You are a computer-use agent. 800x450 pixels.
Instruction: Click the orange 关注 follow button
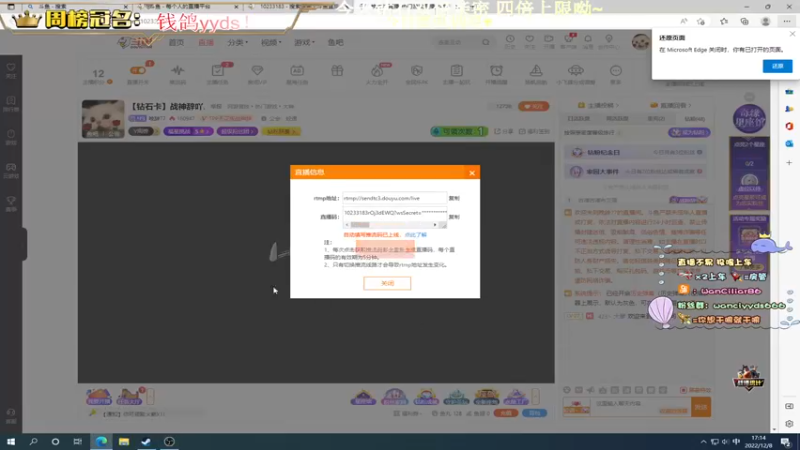[x=534, y=106]
